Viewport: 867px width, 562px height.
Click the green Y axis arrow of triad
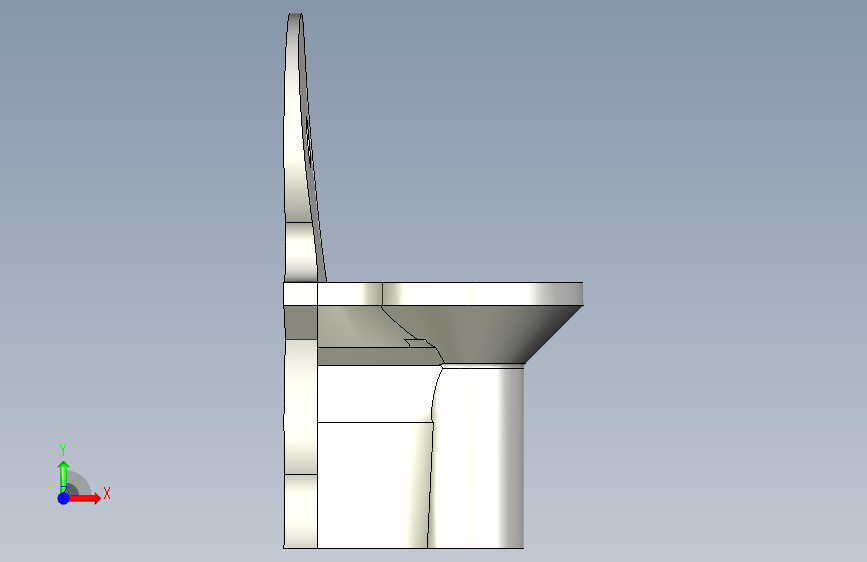click(x=64, y=476)
